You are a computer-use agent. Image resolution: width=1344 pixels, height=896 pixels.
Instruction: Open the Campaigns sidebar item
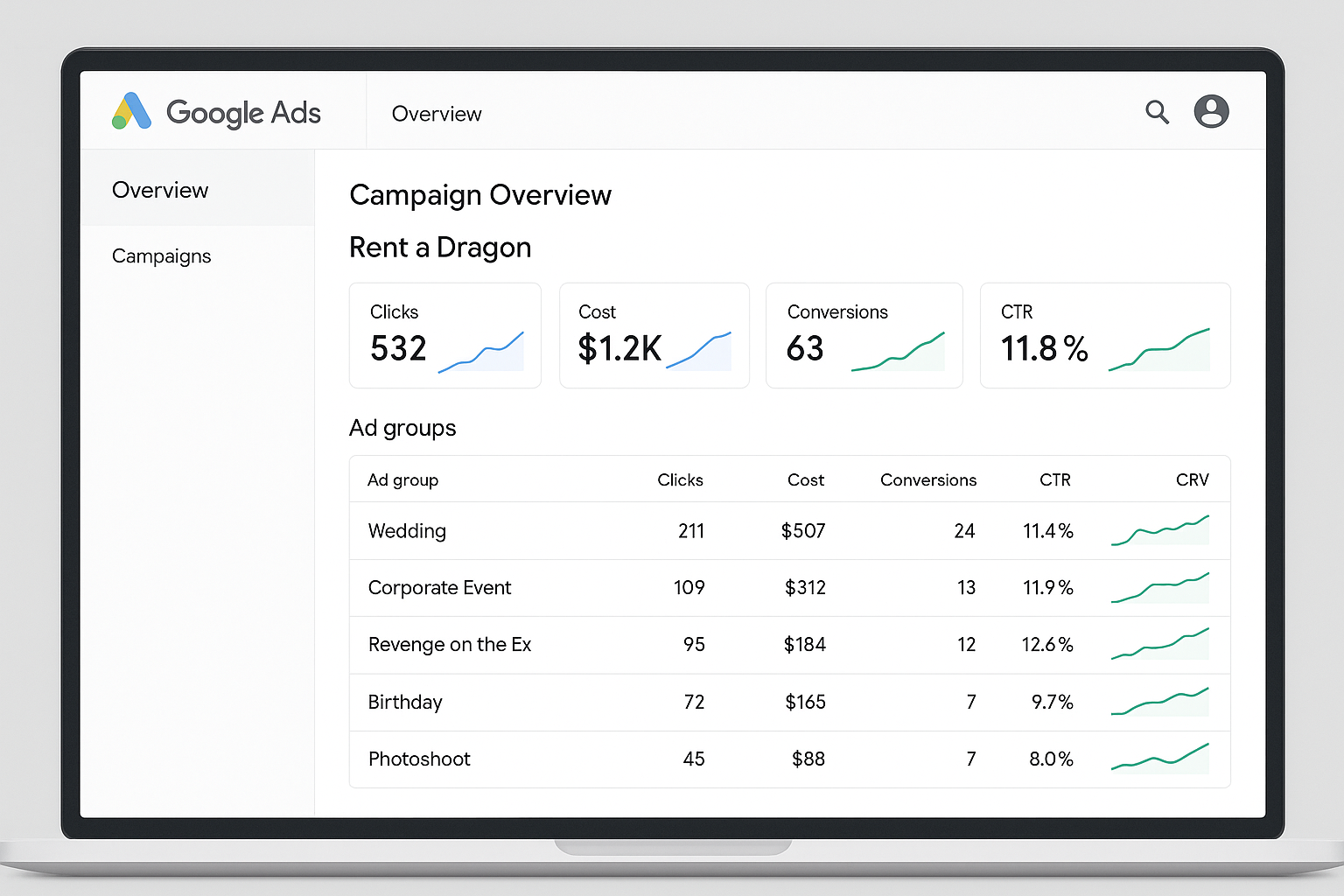(x=161, y=255)
